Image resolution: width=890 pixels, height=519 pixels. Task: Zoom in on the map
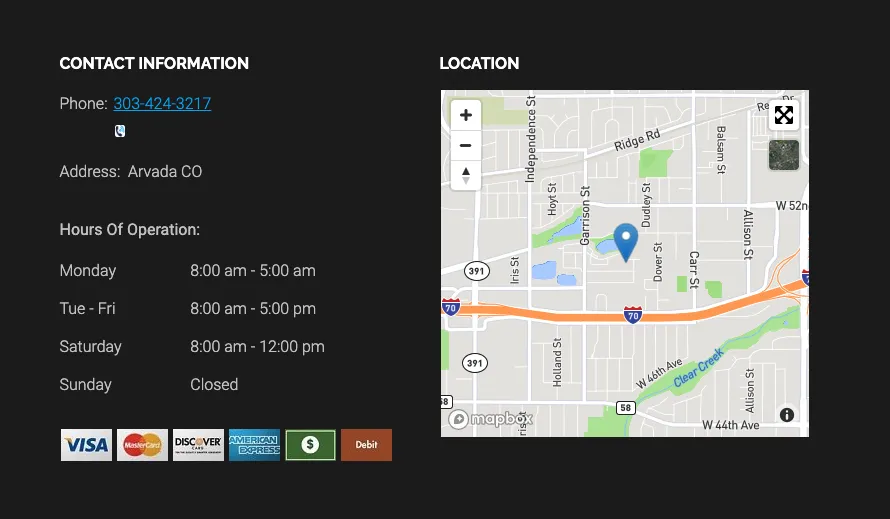pos(465,115)
